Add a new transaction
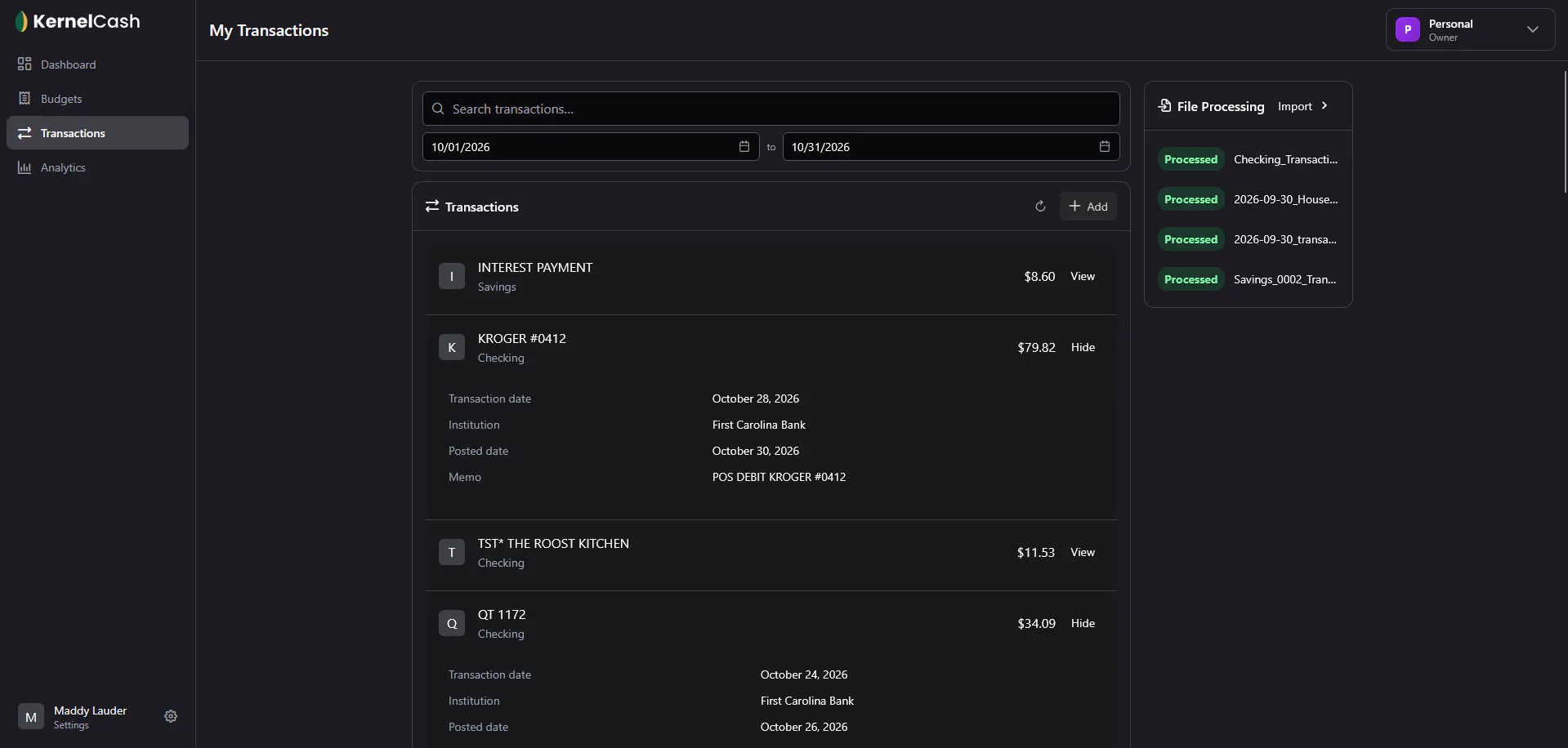 point(1088,207)
